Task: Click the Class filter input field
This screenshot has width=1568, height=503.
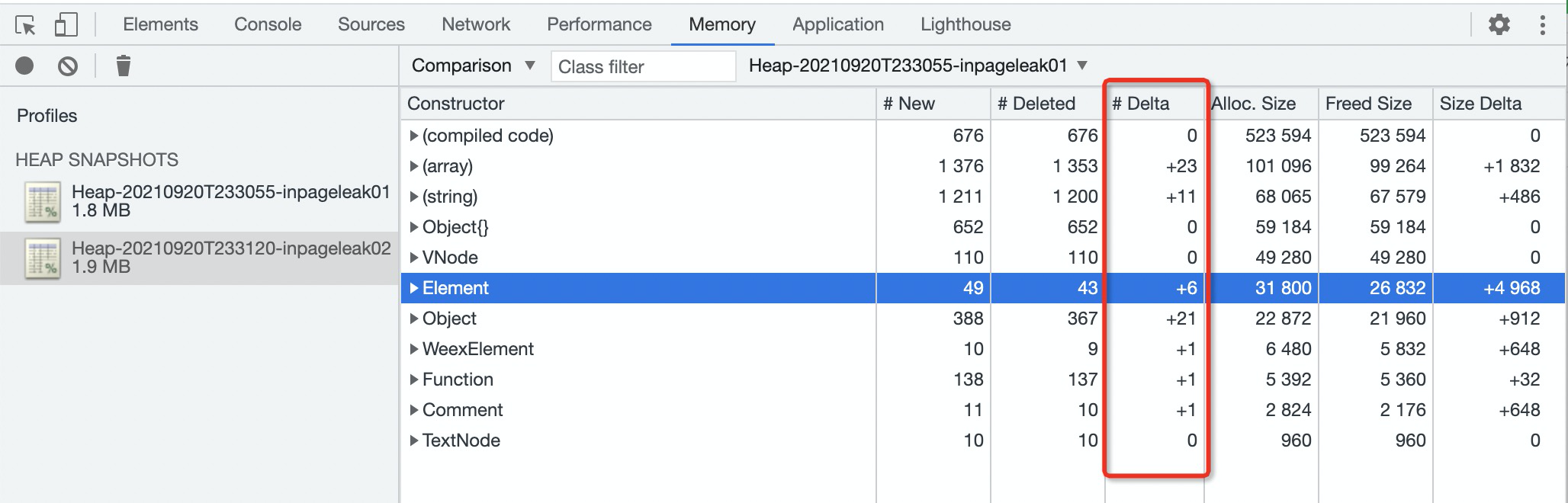Action: (x=643, y=67)
